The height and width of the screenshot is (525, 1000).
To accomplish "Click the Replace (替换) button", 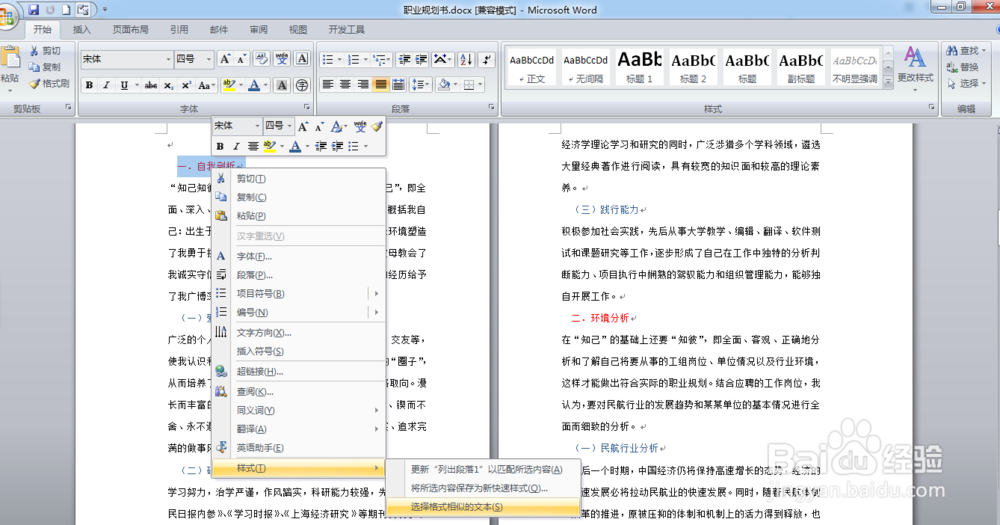I will (963, 67).
